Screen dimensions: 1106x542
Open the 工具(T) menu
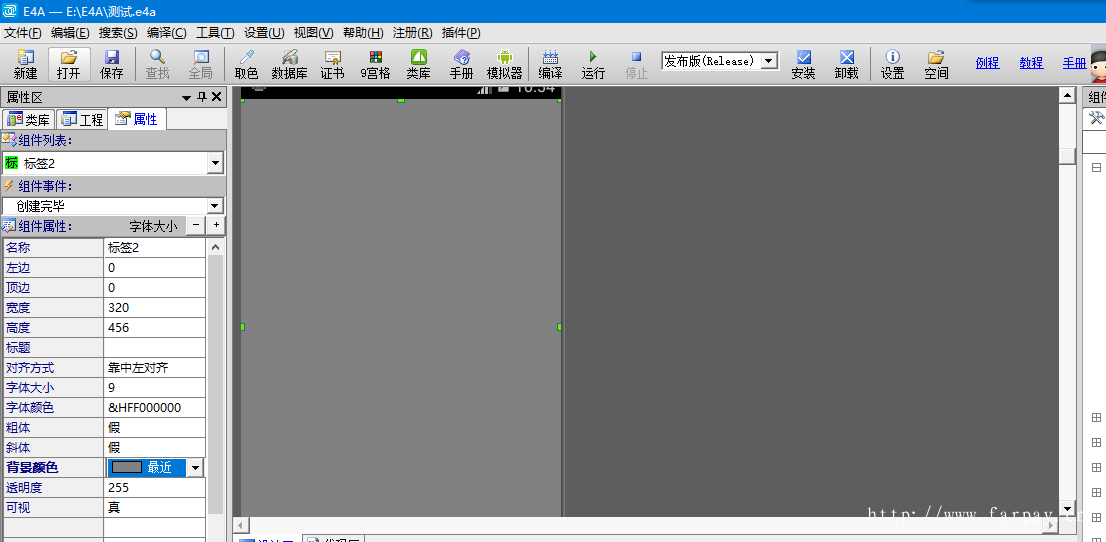[215, 33]
